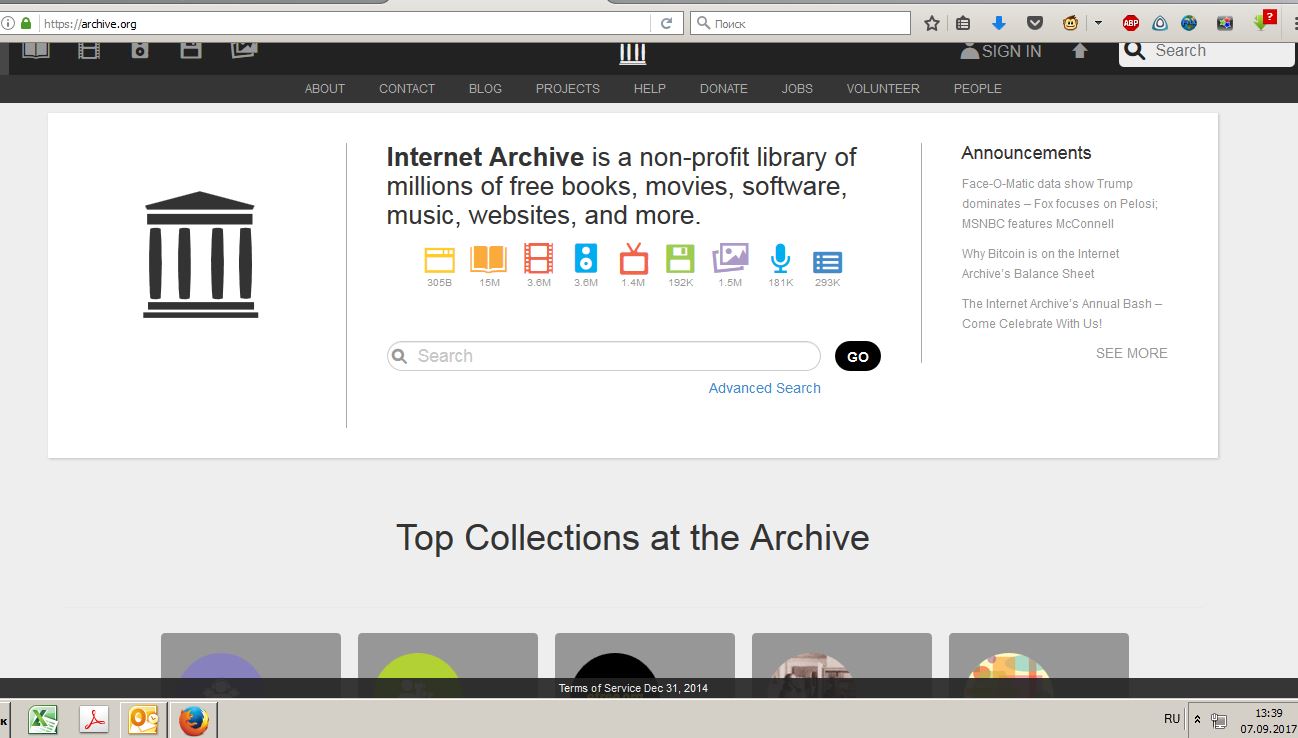This screenshot has height=738, width=1298.
Task: Open the red TV (1.4M) icon
Action: (x=633, y=259)
